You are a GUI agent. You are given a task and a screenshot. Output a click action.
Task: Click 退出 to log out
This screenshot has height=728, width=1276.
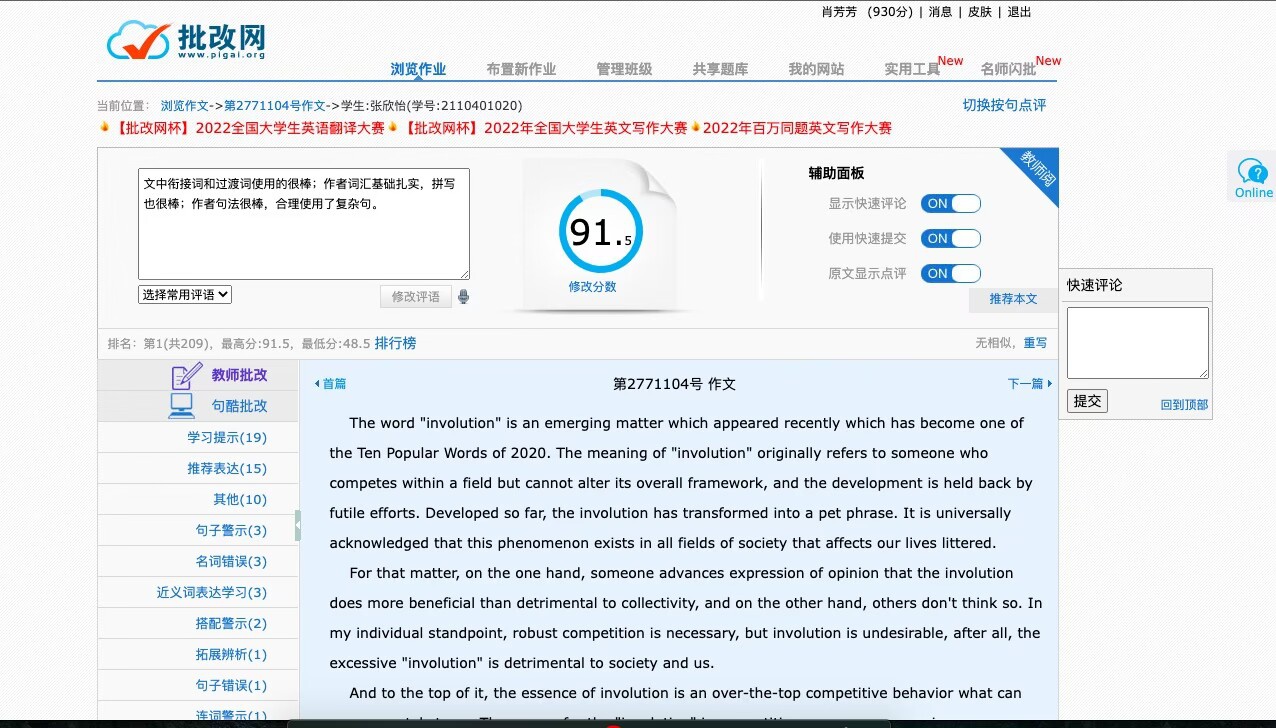click(x=1019, y=12)
